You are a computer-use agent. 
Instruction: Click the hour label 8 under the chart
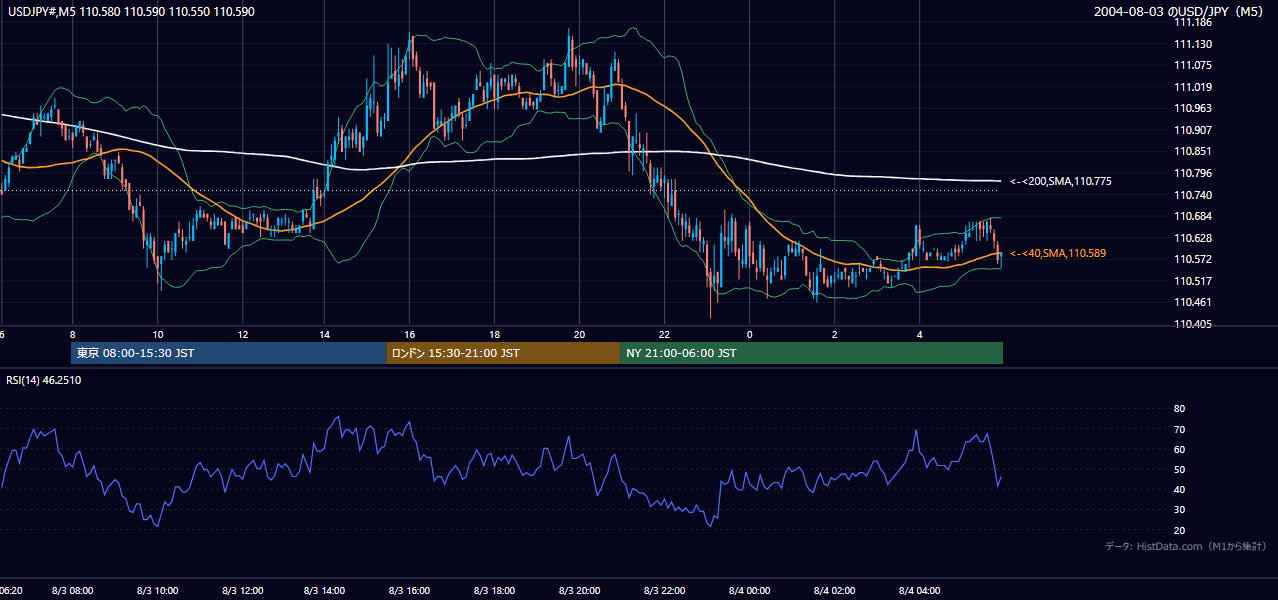point(72,334)
